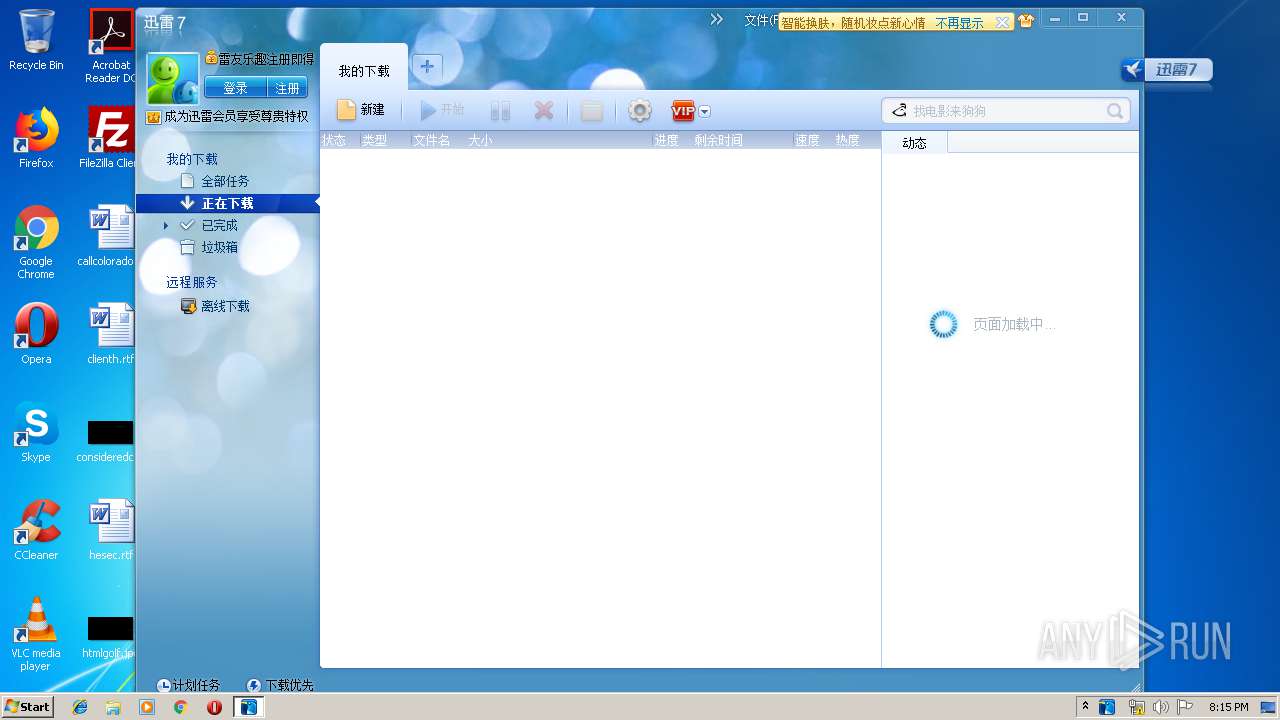
Task: Open the Firefox desktop shortcut
Action: 36,138
